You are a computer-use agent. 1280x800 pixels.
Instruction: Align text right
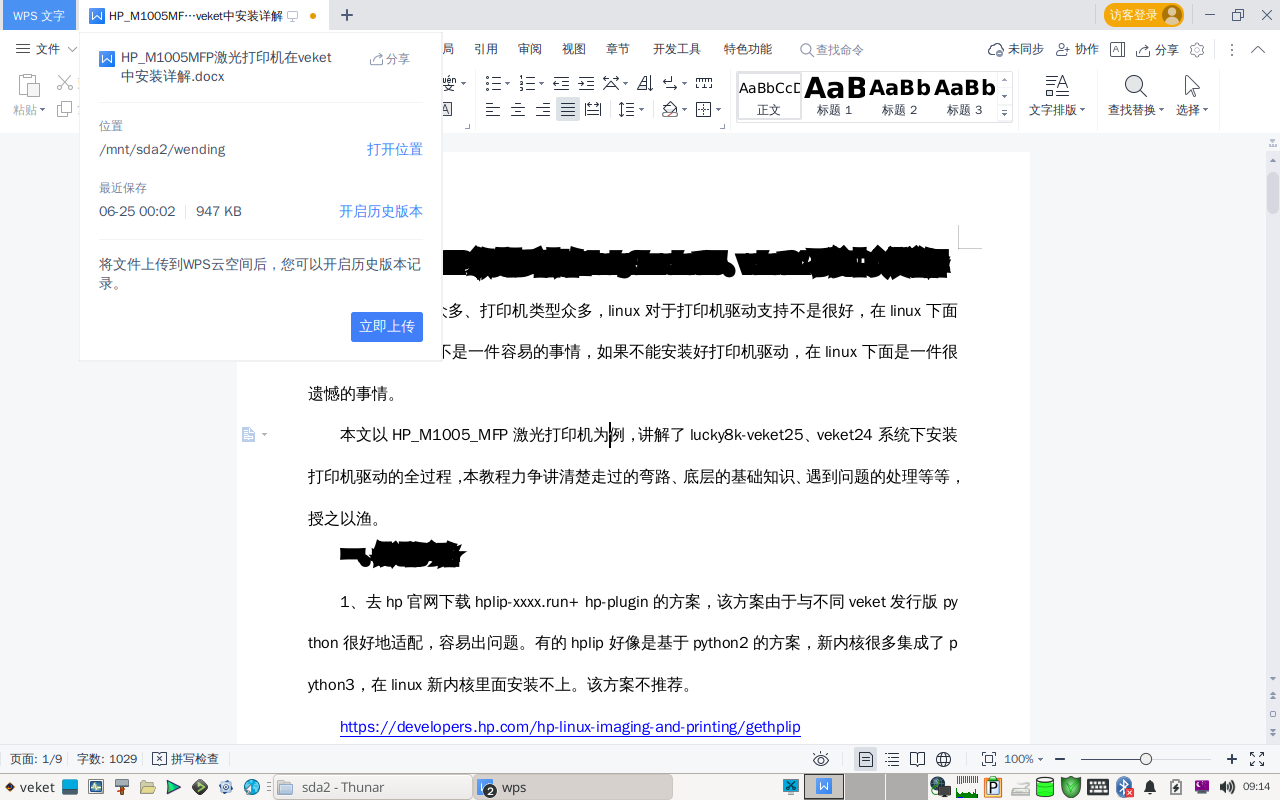click(543, 110)
